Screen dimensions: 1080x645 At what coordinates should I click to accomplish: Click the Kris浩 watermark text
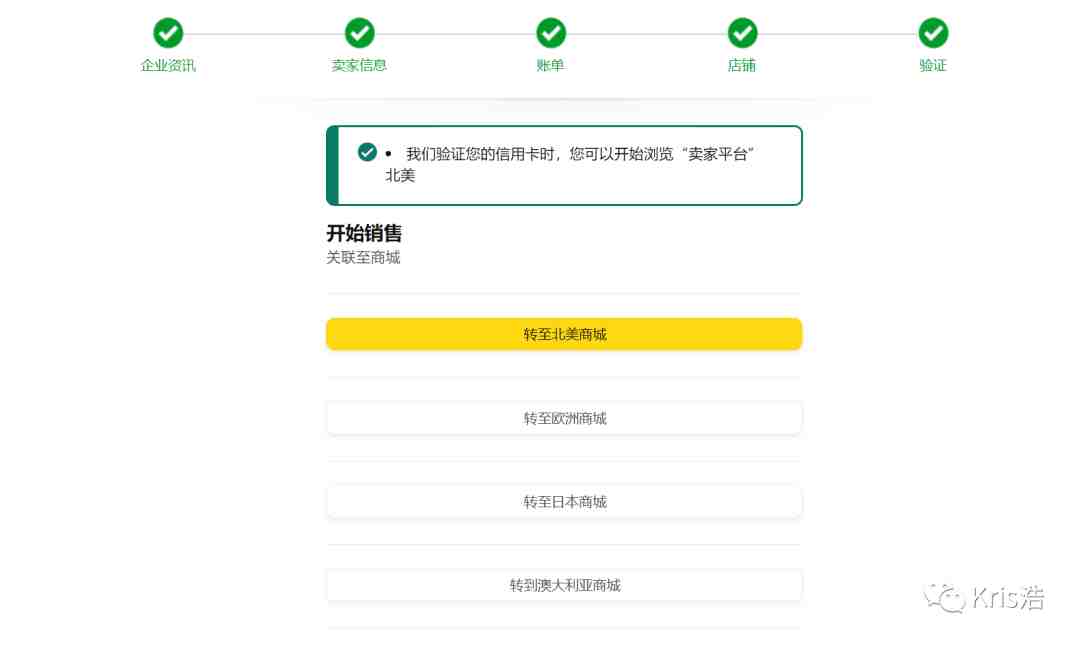pos(1008,597)
